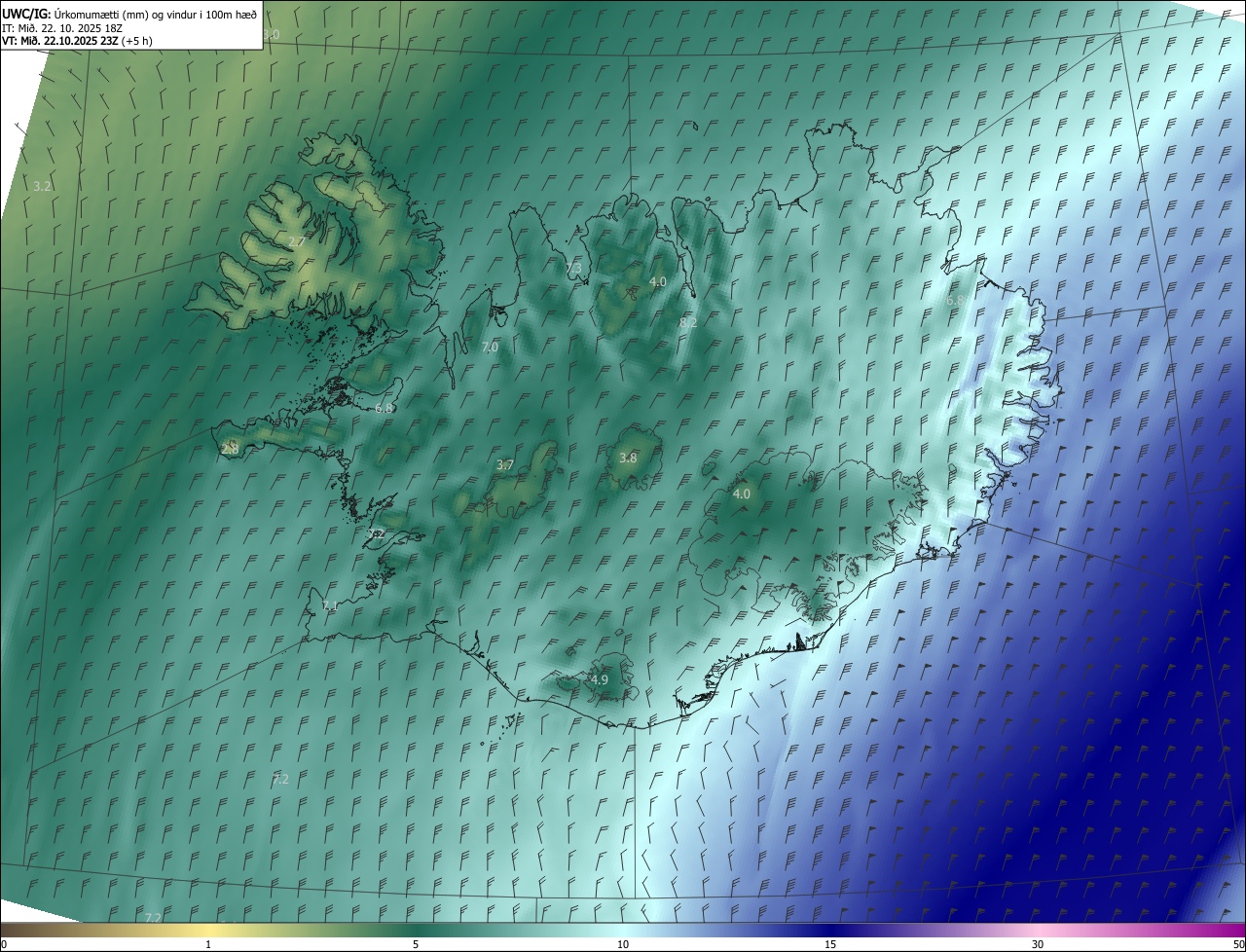Click the 3.8 value label
This screenshot has width=1246, height=952.
[628, 458]
